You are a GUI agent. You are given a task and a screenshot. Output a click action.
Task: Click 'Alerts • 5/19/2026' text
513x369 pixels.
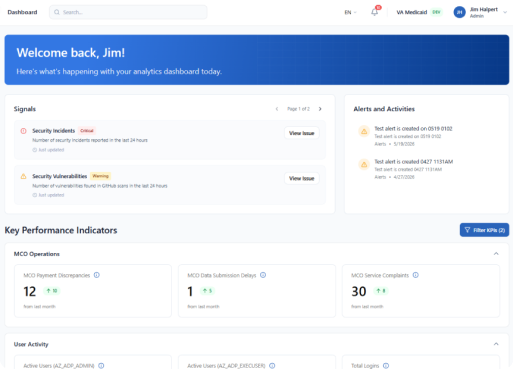[394, 144]
